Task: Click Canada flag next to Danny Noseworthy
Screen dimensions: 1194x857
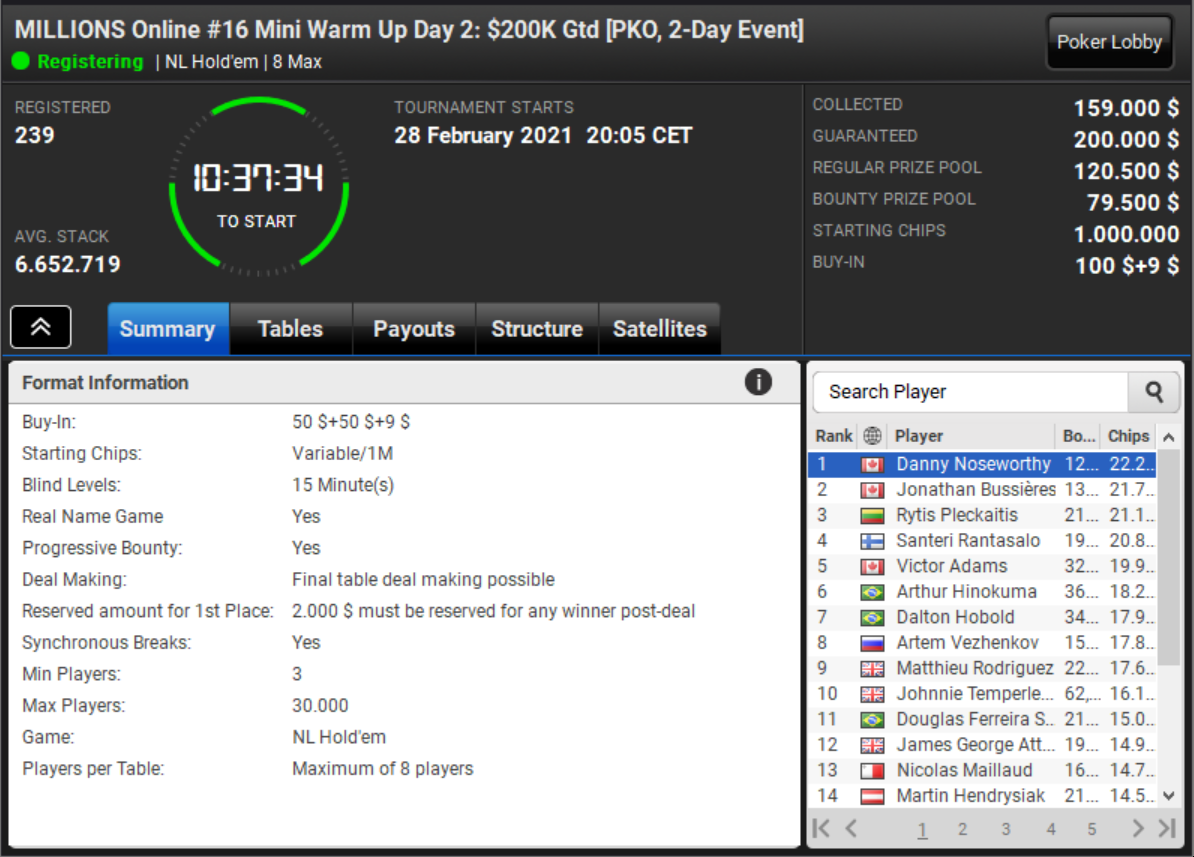Action: point(872,465)
